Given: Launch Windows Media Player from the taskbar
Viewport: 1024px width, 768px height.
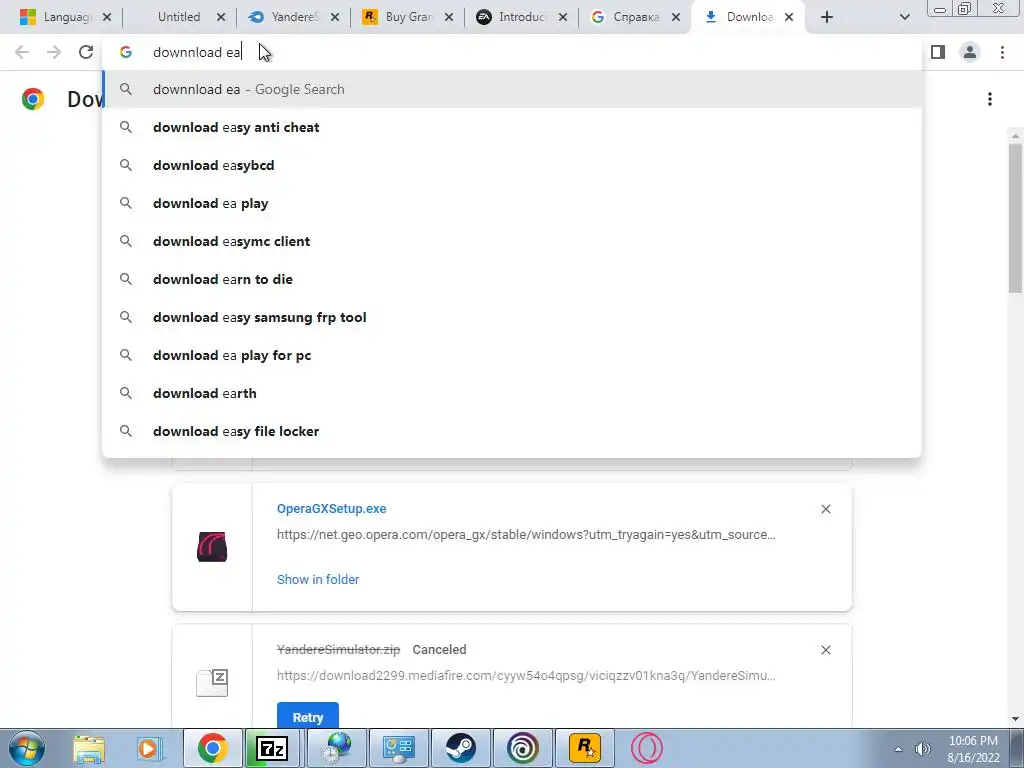Looking at the screenshot, I should pyautogui.click(x=149, y=748).
